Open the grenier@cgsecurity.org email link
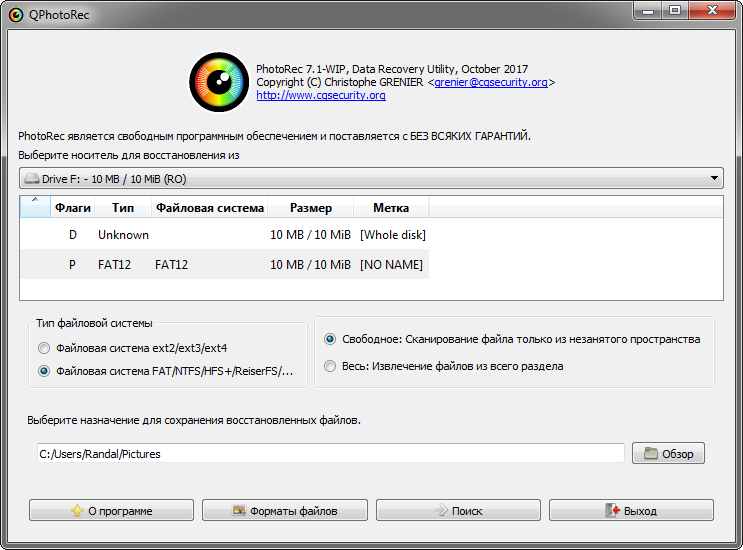 [x=491, y=82]
